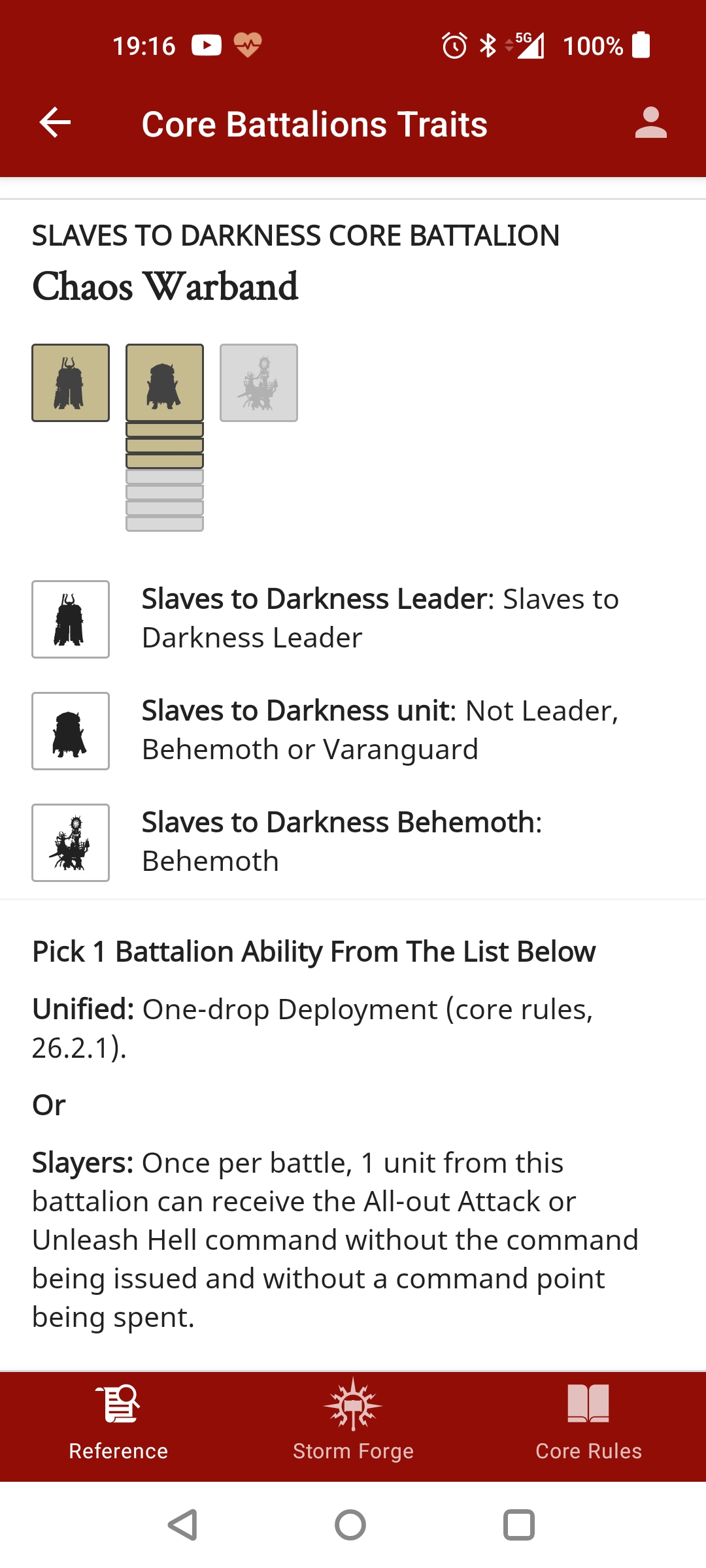Go to the Core Rules tab
Image resolution: width=706 pixels, height=1568 pixels.
pos(588,1426)
